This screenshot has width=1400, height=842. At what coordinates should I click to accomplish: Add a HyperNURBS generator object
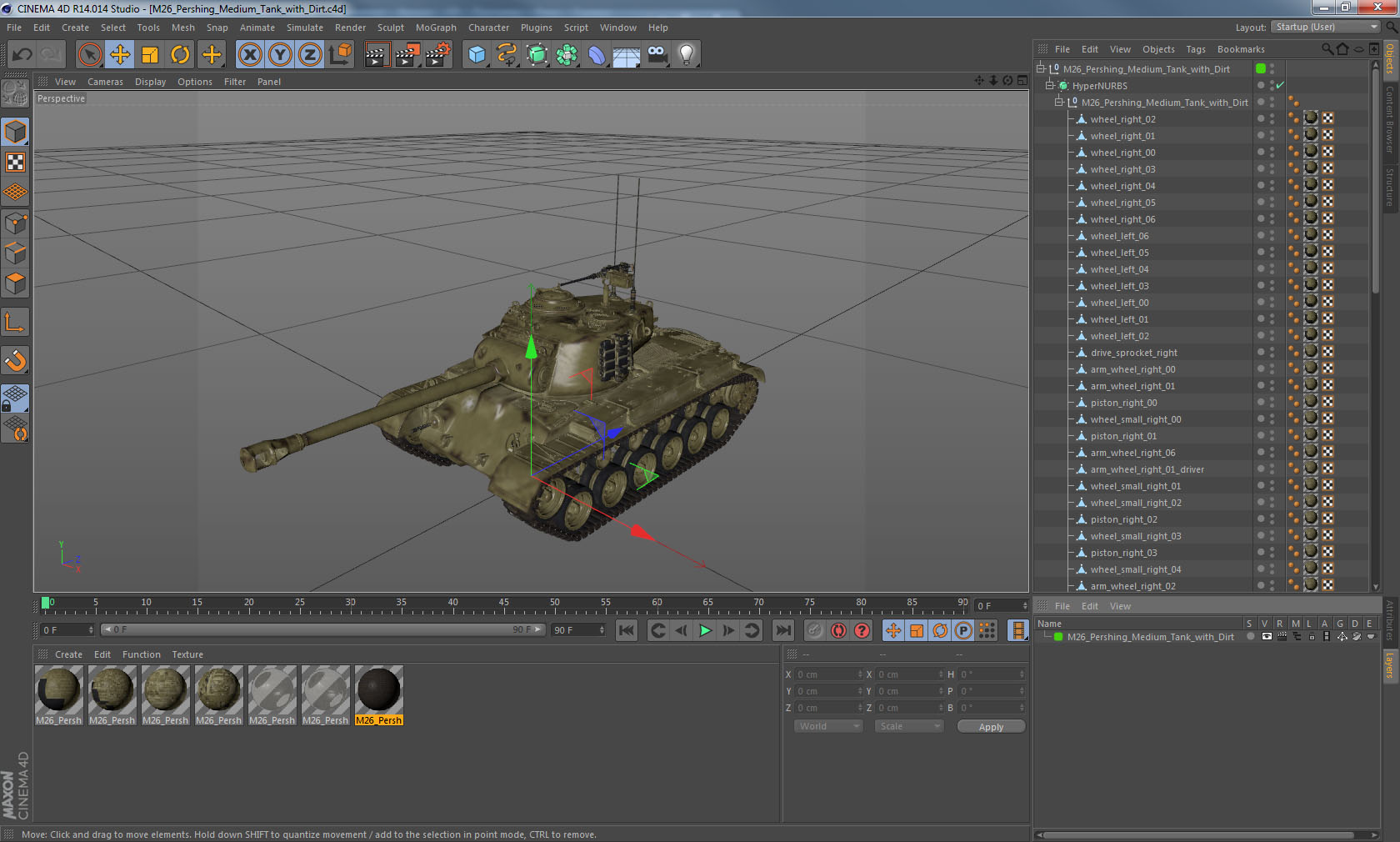pyautogui.click(x=537, y=55)
